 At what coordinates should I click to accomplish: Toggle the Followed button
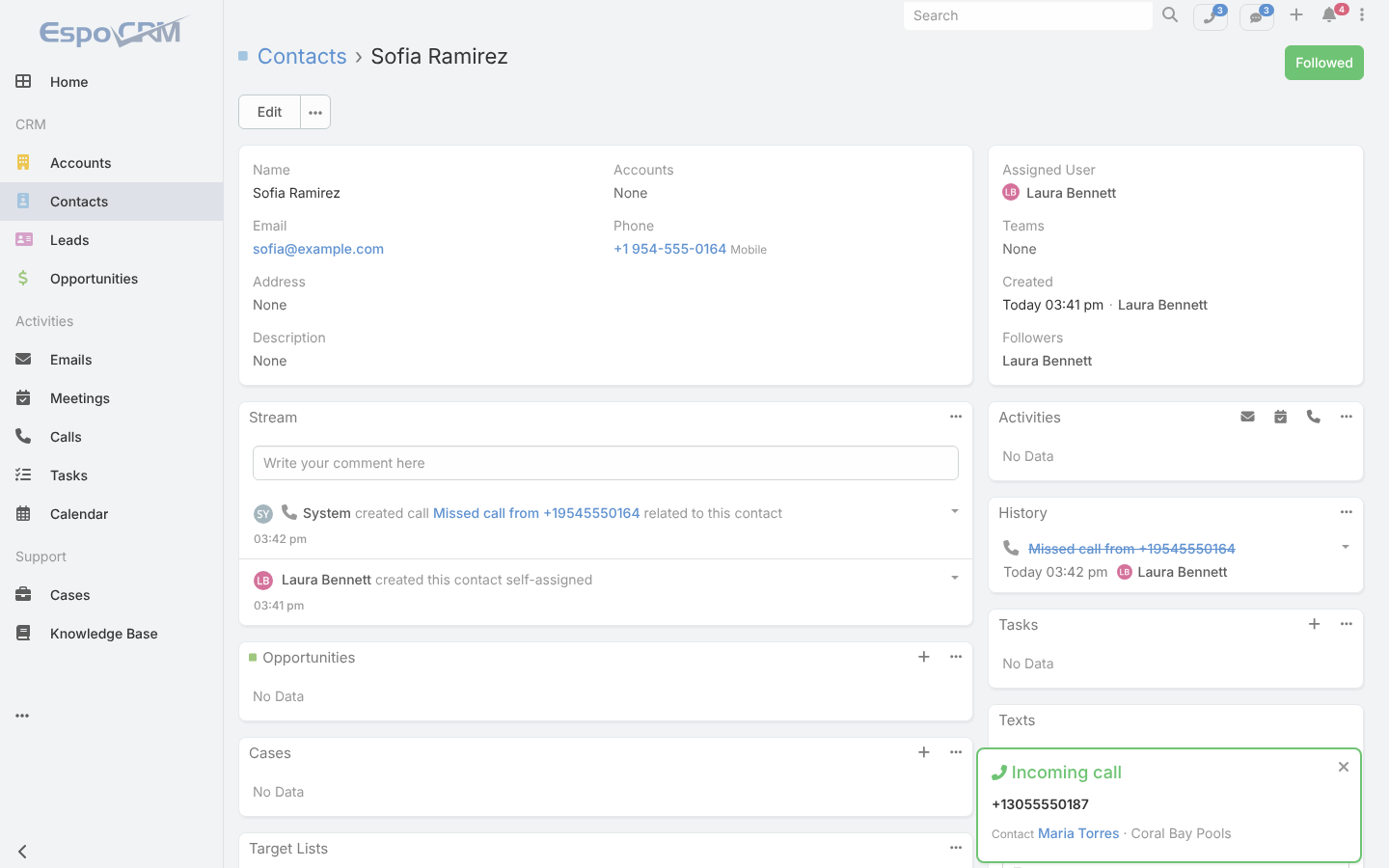tap(1324, 63)
